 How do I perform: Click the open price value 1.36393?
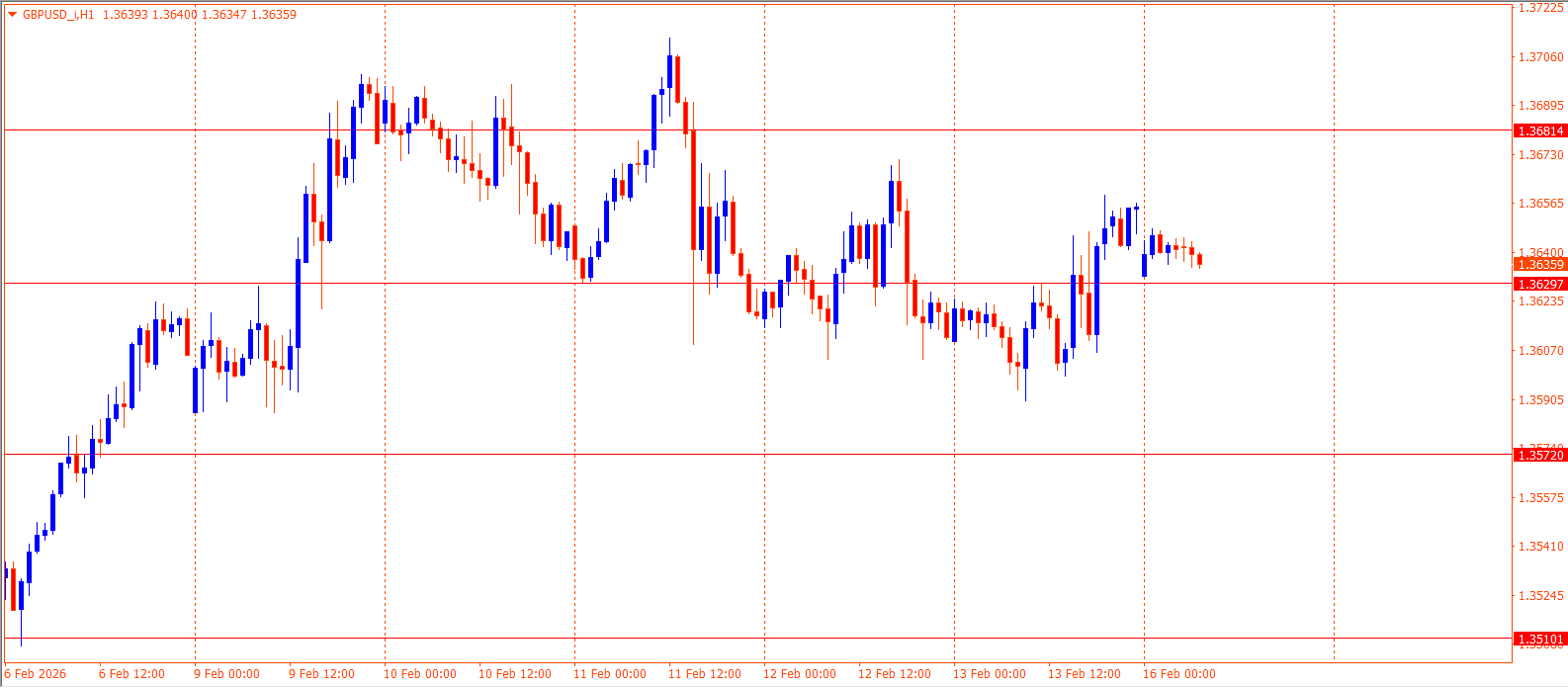pyautogui.click(x=125, y=15)
